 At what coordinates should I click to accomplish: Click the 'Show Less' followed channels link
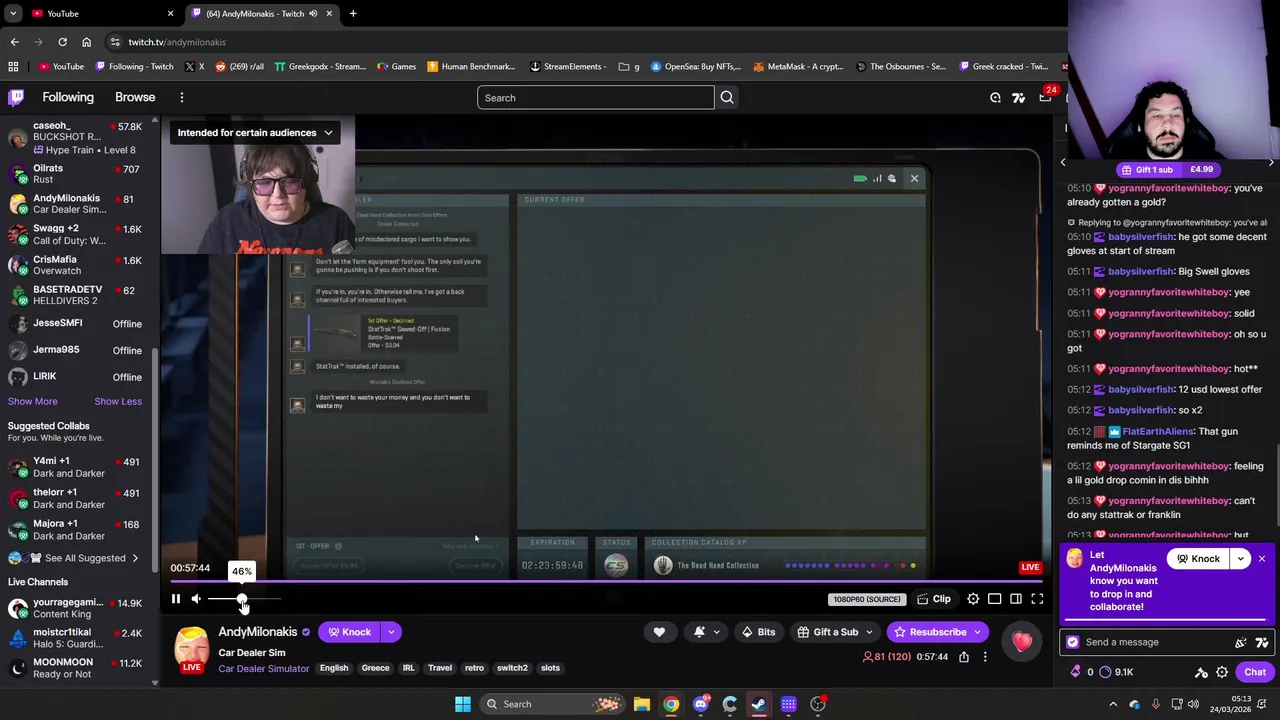click(118, 401)
